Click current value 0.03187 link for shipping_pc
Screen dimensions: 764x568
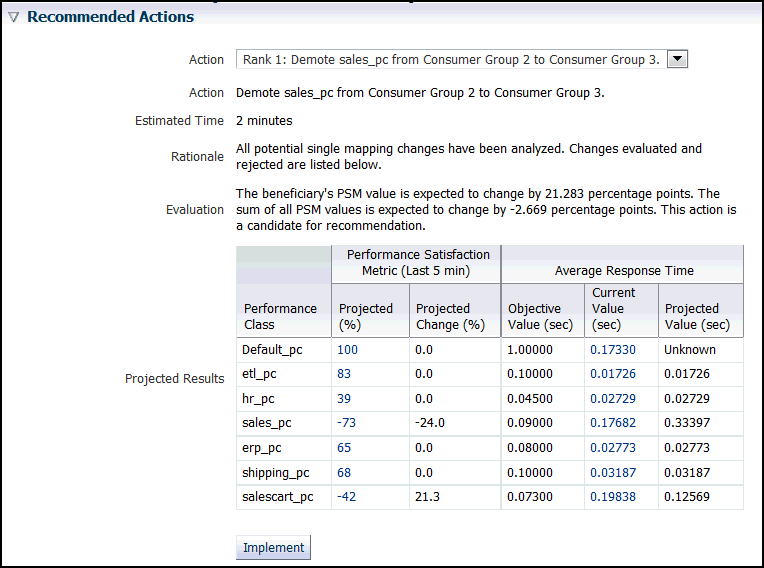click(x=613, y=473)
